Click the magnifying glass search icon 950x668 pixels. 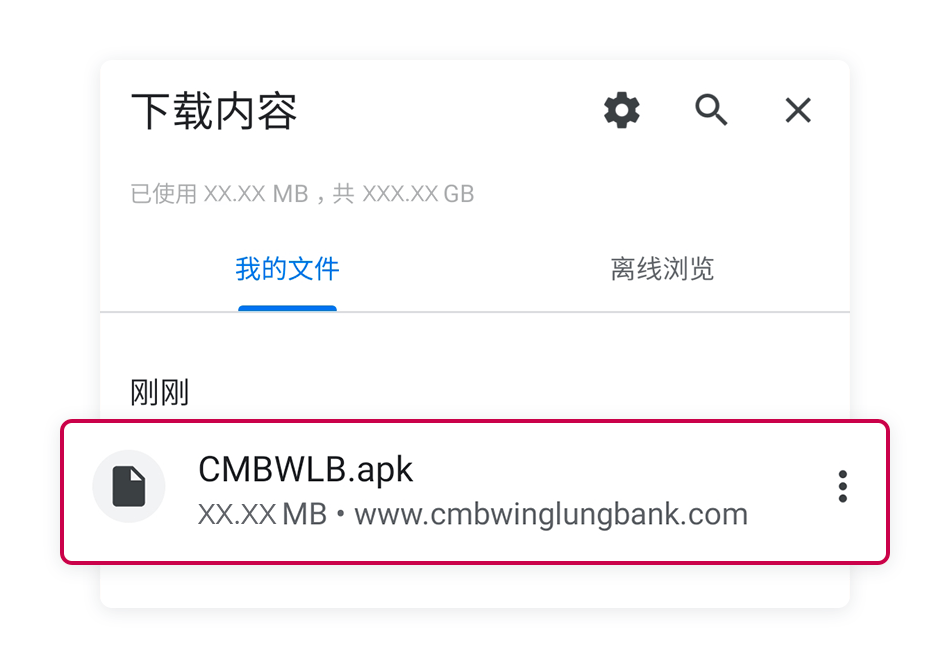[x=711, y=110]
